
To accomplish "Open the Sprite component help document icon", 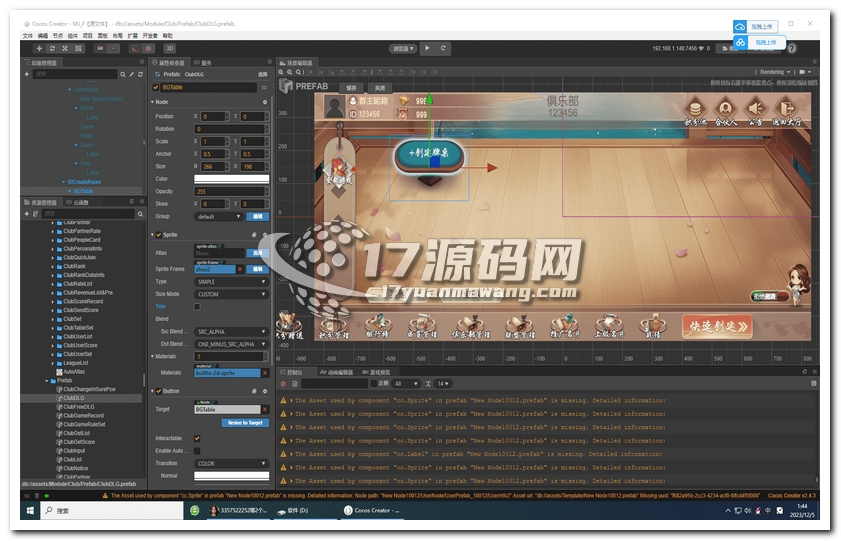I will (254, 235).
